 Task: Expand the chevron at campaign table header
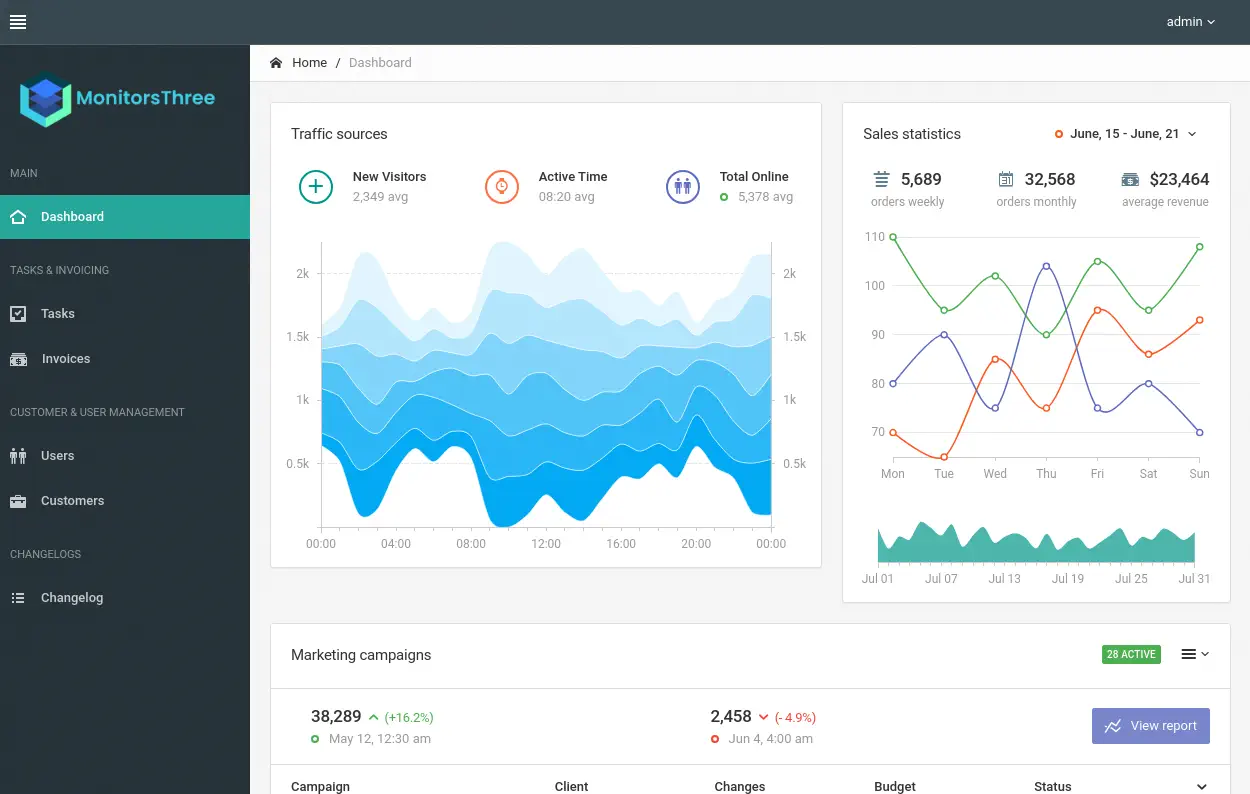pos(1202,787)
